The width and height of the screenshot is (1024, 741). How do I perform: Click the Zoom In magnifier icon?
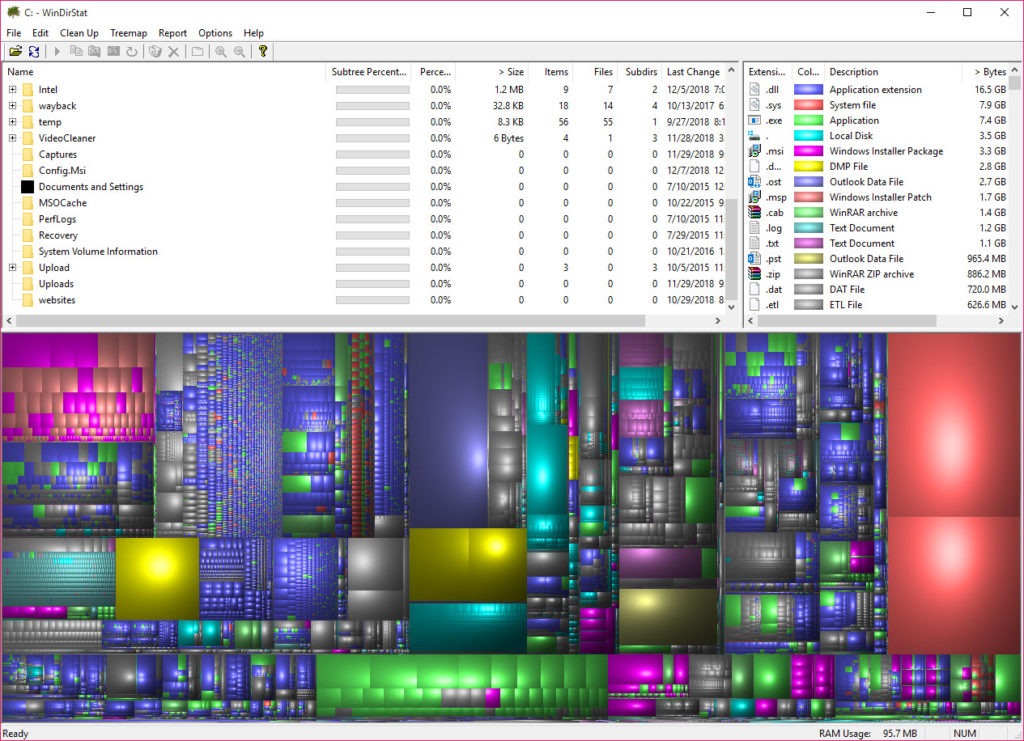(x=221, y=51)
